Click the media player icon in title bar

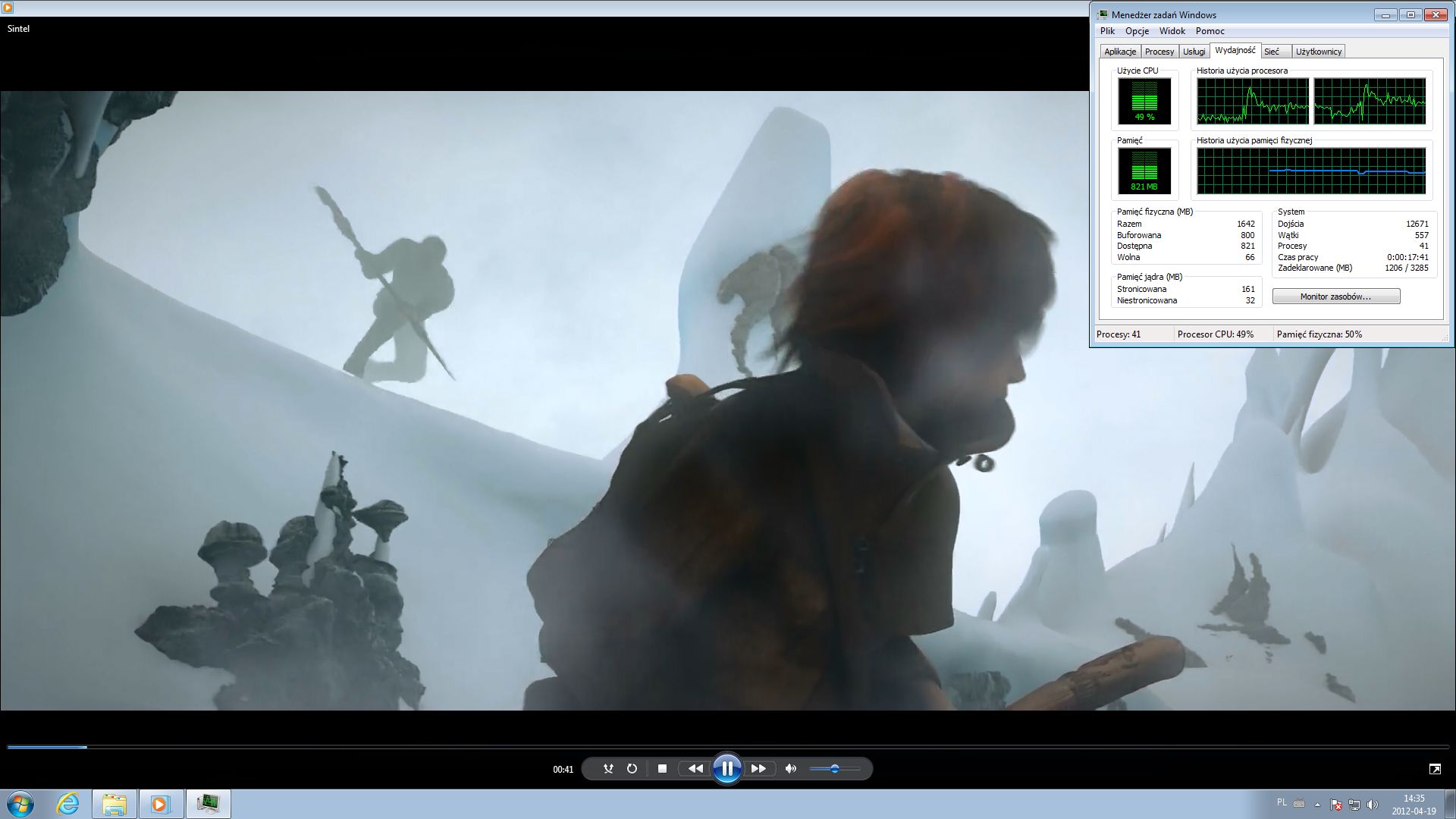8,8
